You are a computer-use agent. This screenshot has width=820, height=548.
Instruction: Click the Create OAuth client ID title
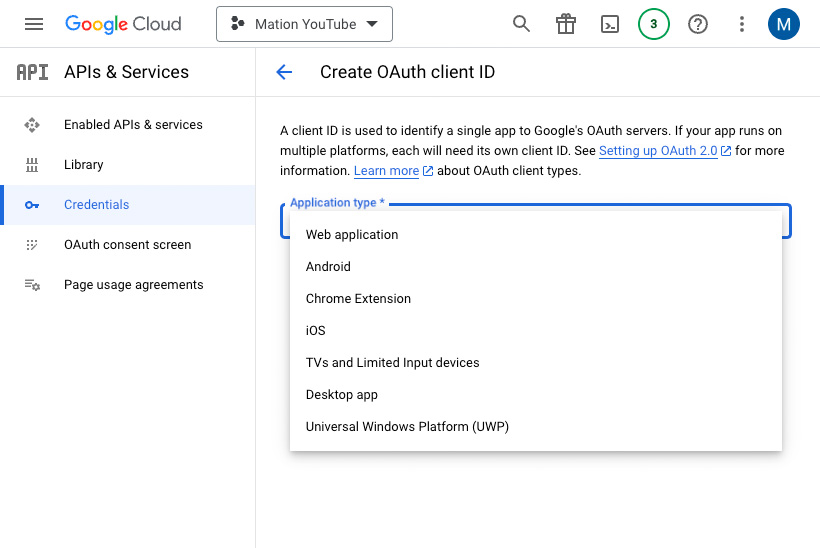coord(407,72)
